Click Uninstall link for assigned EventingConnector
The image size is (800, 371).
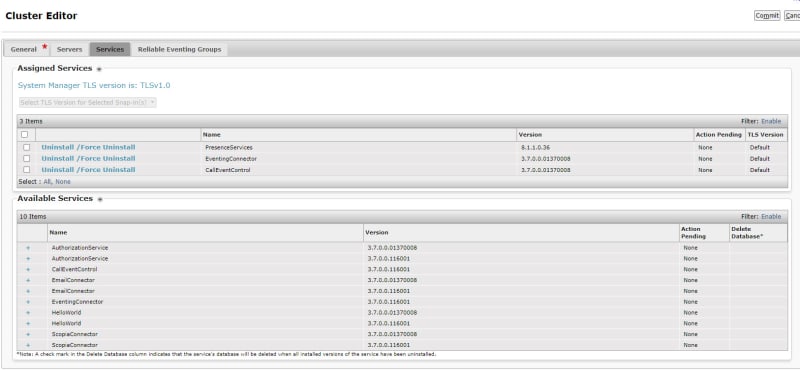58,159
